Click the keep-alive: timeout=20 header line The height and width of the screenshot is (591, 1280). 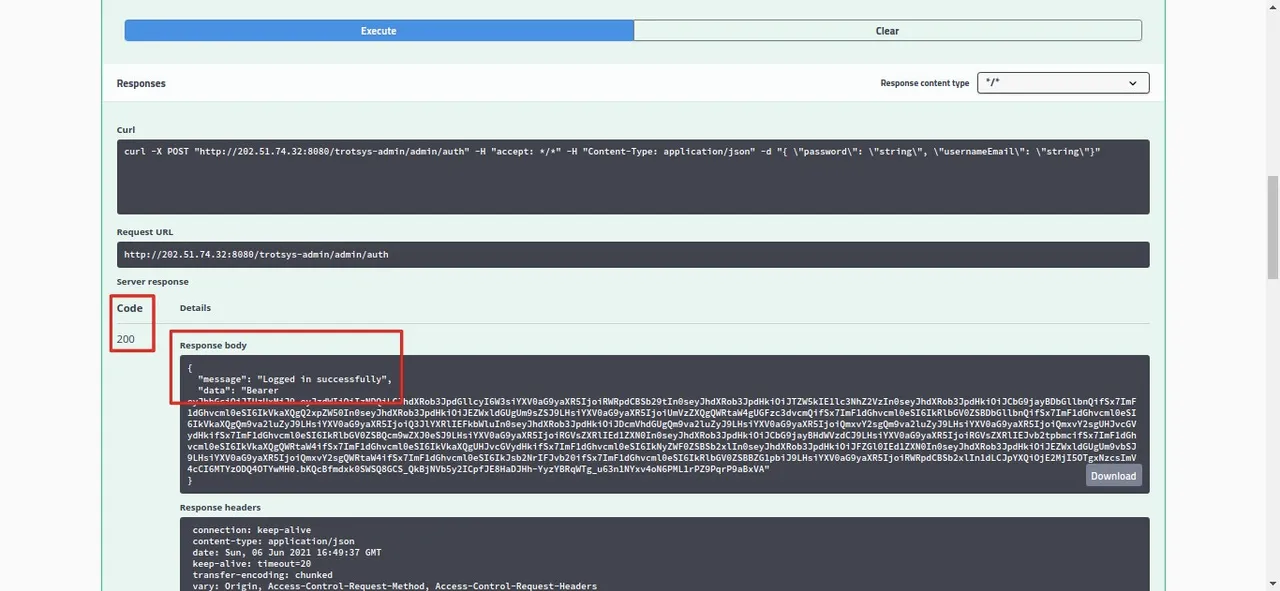click(x=252, y=564)
